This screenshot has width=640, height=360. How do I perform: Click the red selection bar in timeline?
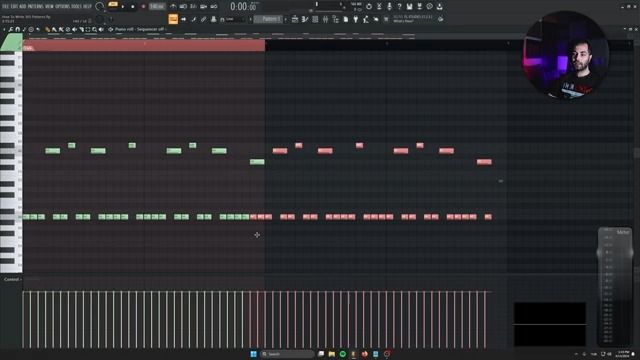144,45
